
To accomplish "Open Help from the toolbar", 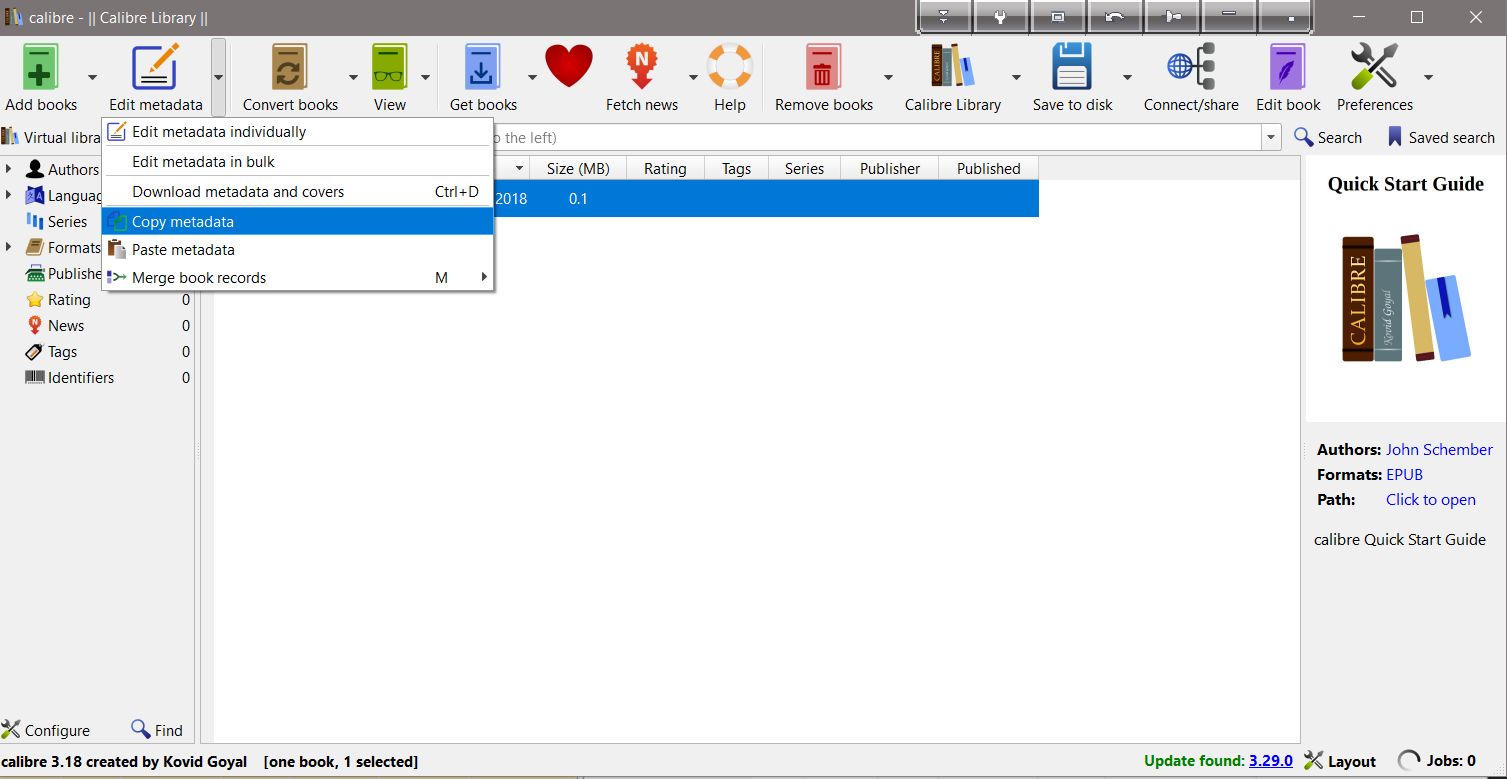I will point(729,67).
